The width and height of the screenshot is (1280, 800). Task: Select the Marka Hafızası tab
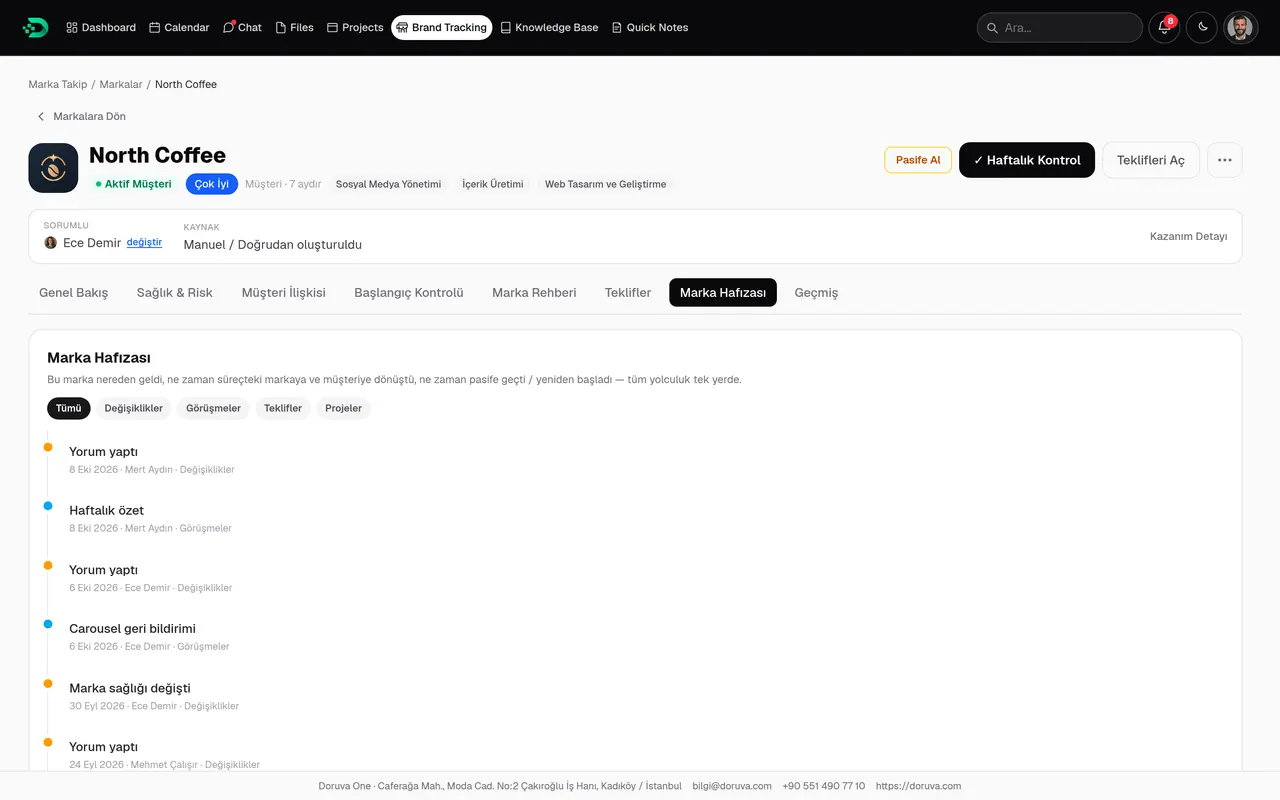coord(723,293)
